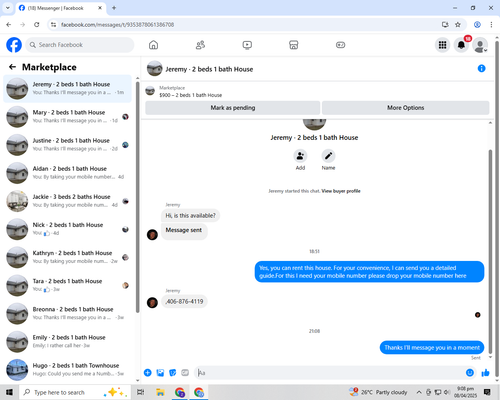Open the weather widget 26°C Partly cloudy
The image size is (500, 400).
[x=378, y=392]
